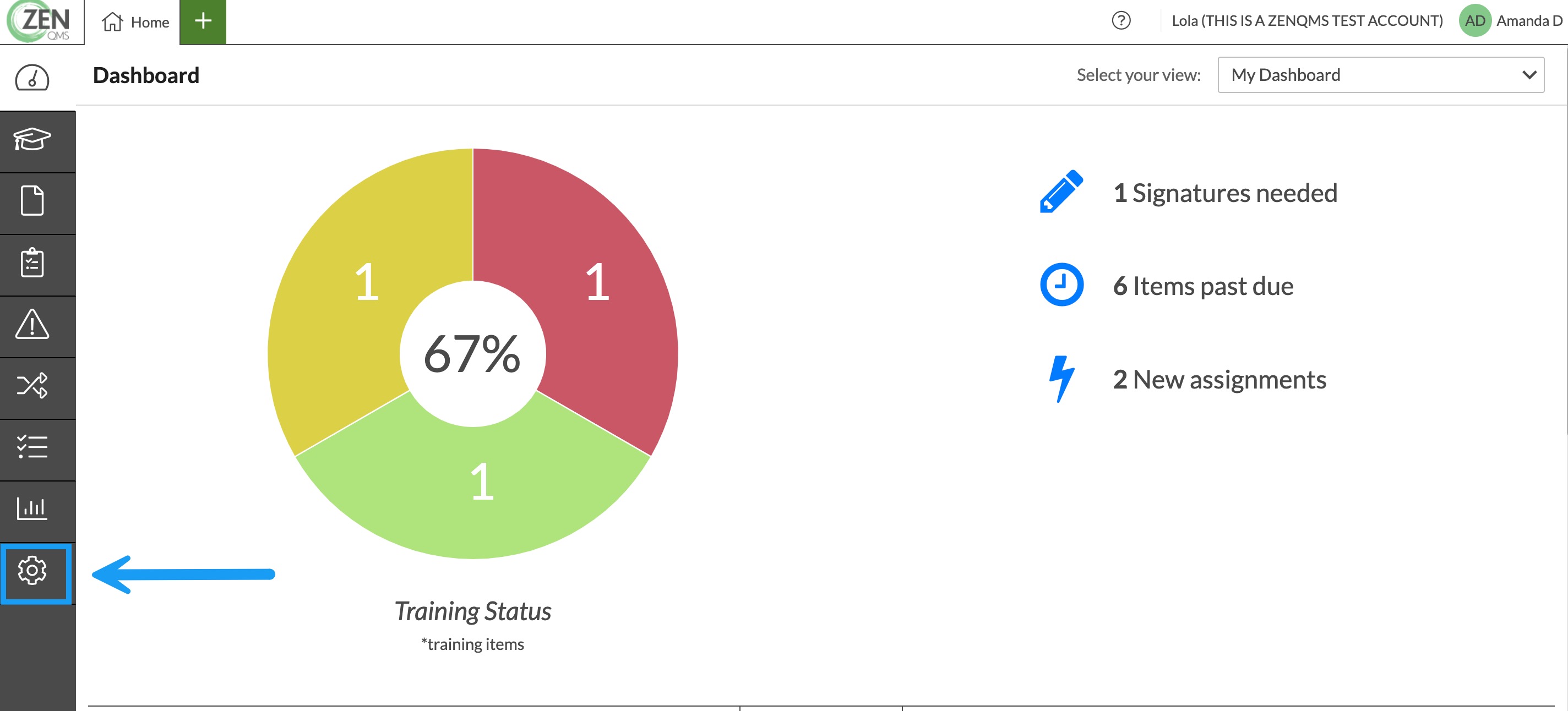This screenshot has width=1568, height=711.
Task: Click the dashboard gauge icon
Action: click(32, 78)
